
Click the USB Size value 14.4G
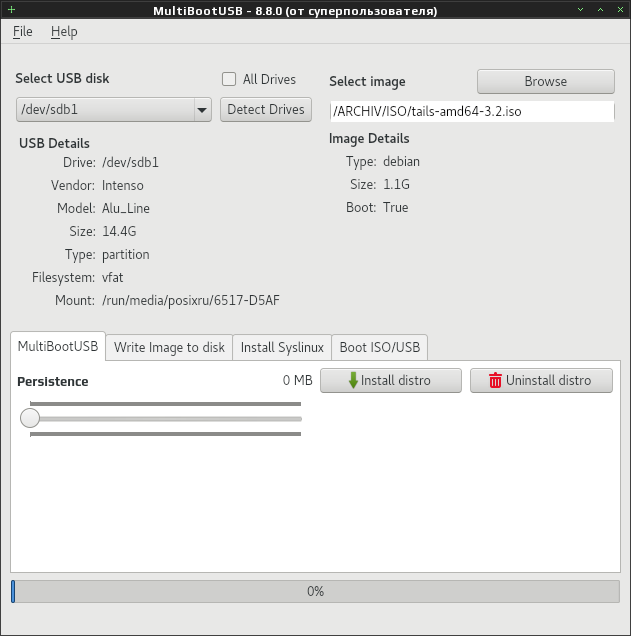(119, 232)
